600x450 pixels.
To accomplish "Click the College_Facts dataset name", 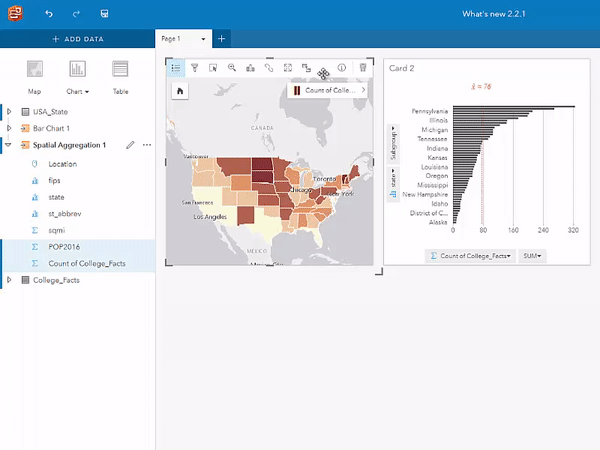I will pyautogui.click(x=56, y=280).
